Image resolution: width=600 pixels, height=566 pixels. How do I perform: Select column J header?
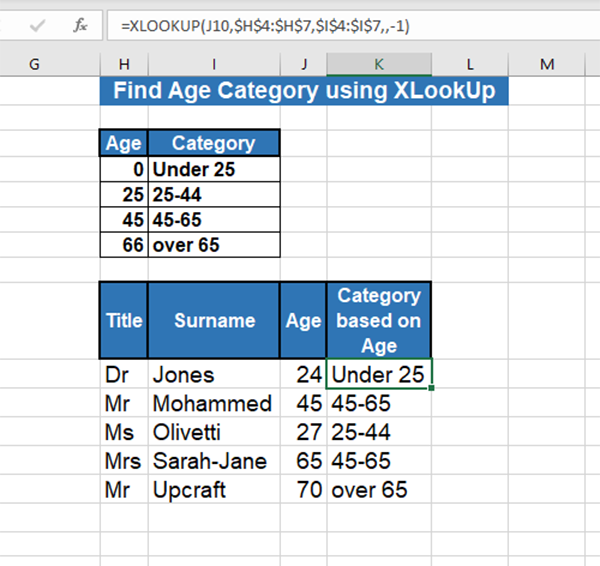click(303, 64)
